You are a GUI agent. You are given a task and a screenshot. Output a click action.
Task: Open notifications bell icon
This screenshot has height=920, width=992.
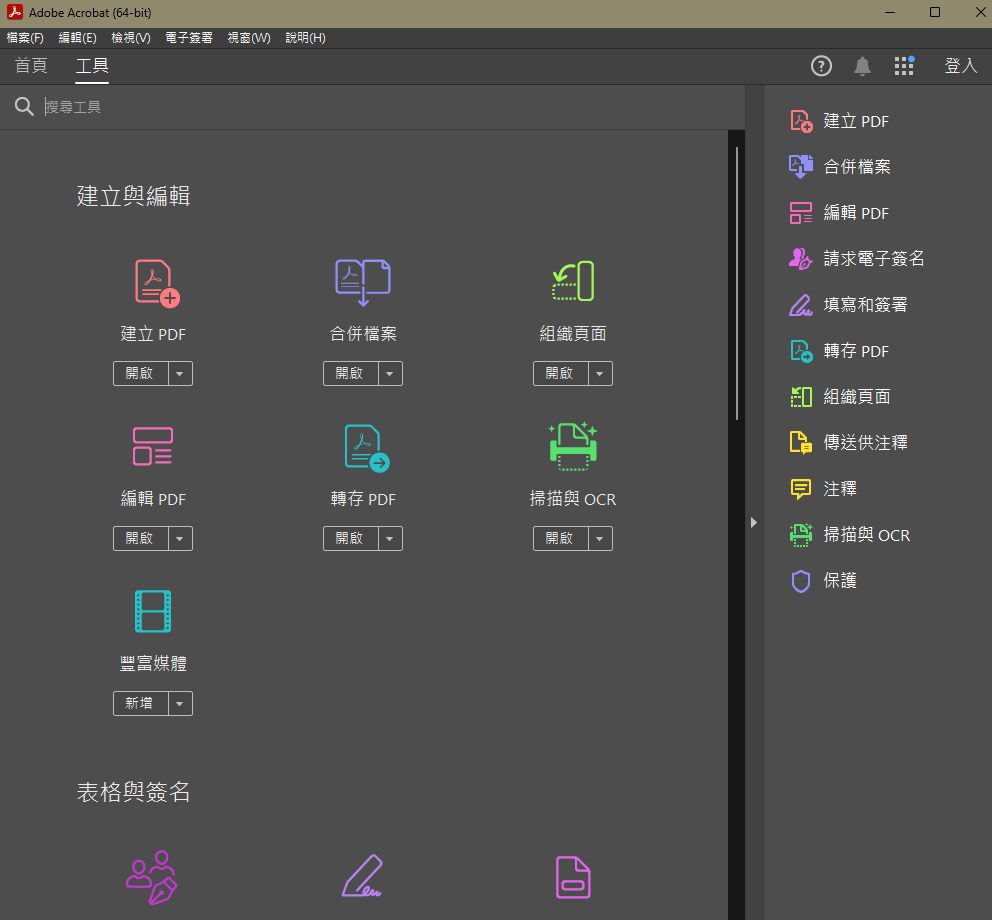(862, 66)
